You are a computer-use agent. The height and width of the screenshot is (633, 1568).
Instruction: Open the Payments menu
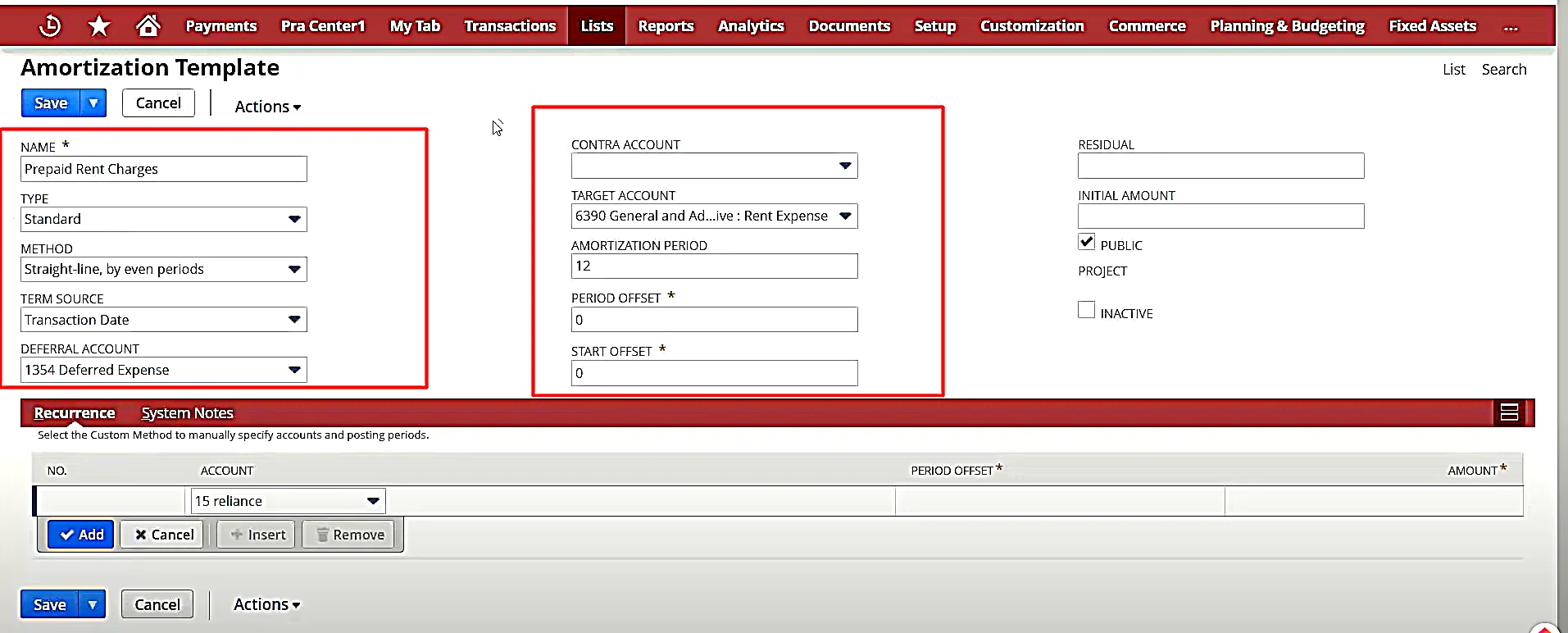tap(221, 26)
